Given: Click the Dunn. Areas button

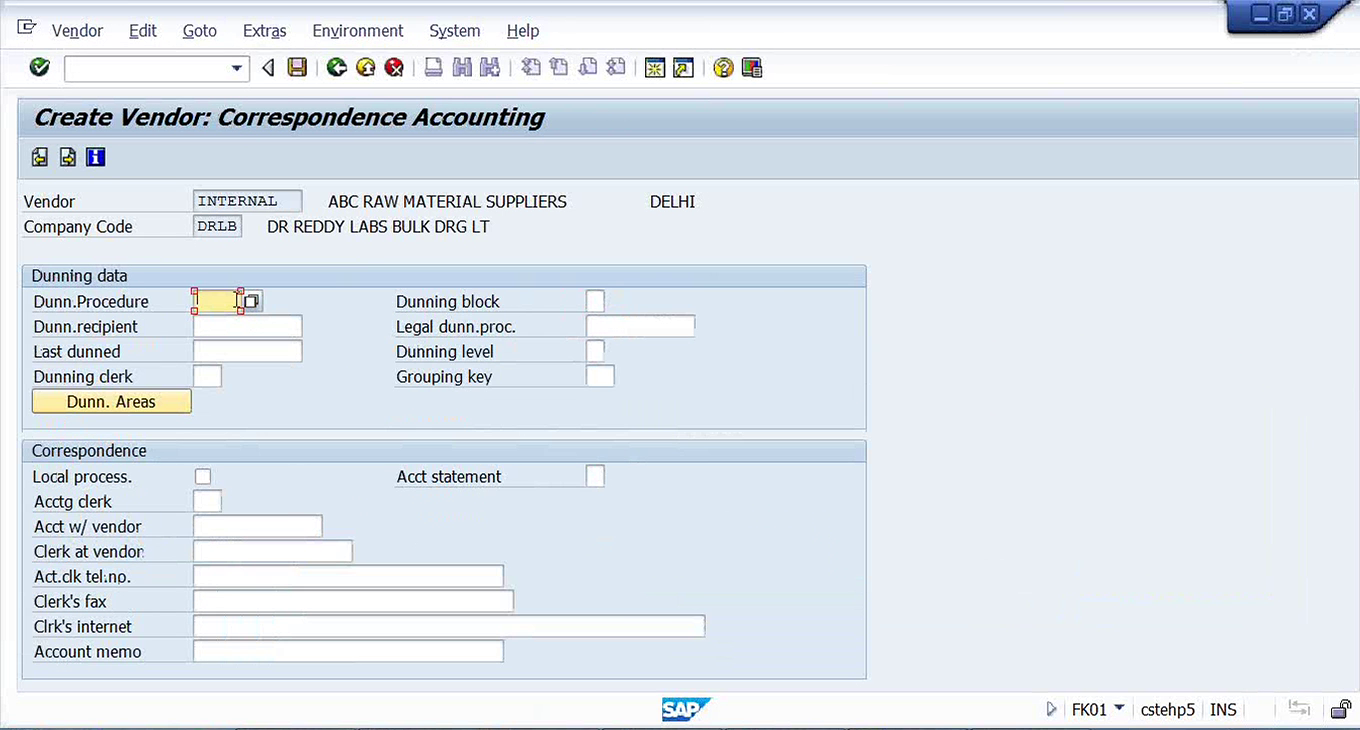Looking at the screenshot, I should coord(111,401).
